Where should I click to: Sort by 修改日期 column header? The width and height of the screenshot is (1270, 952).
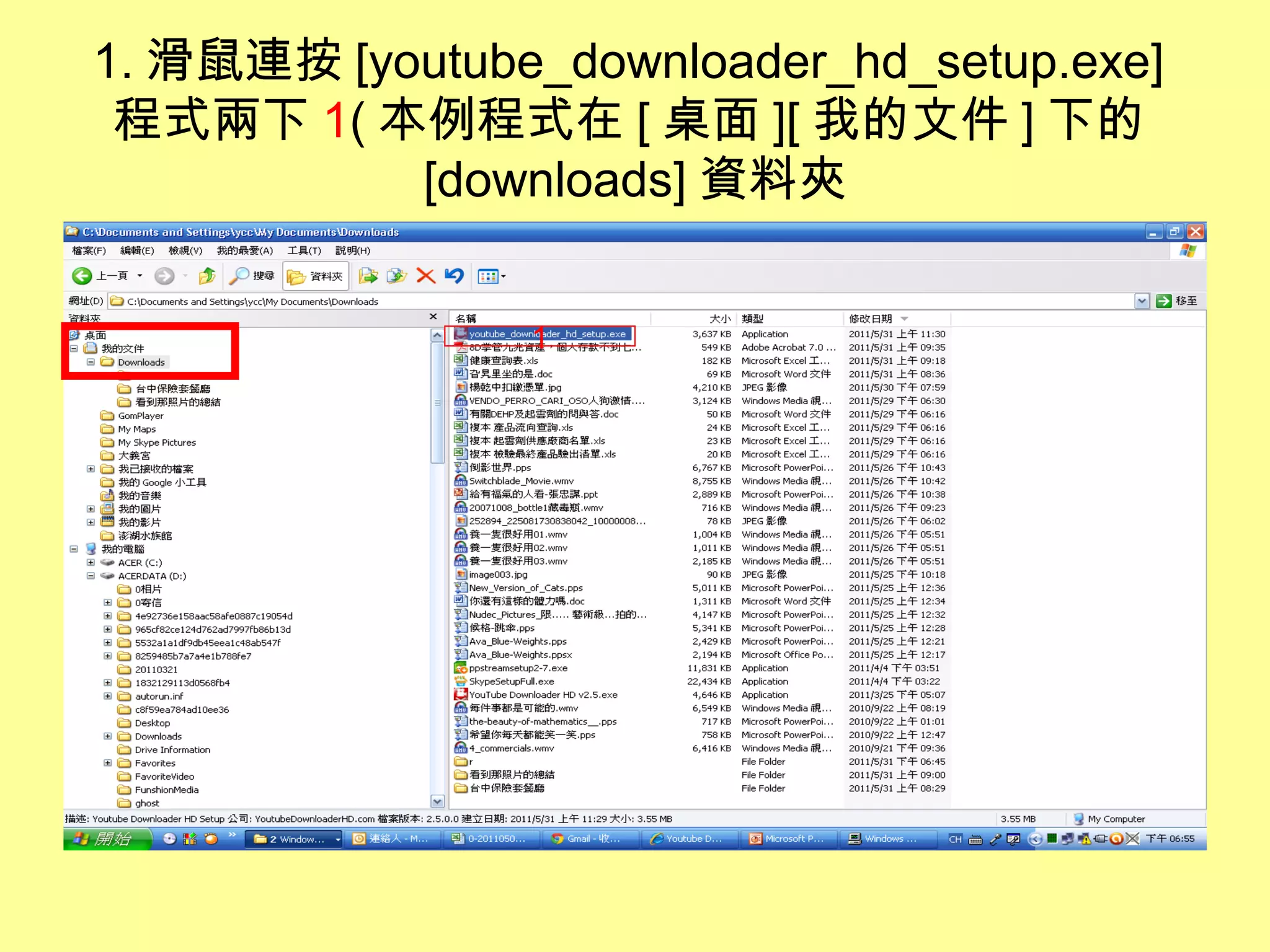[897, 319]
